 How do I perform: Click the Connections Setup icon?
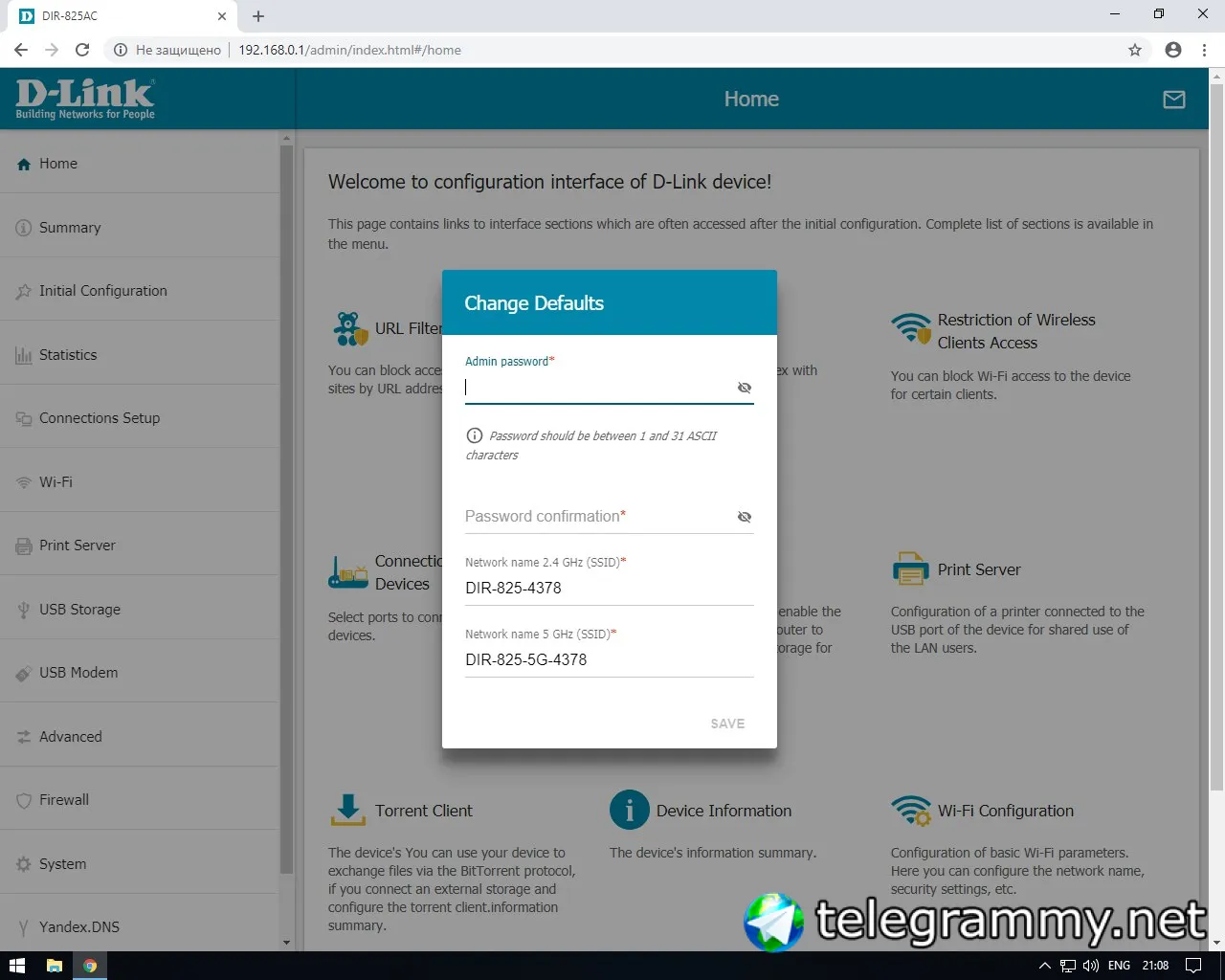tap(24, 419)
